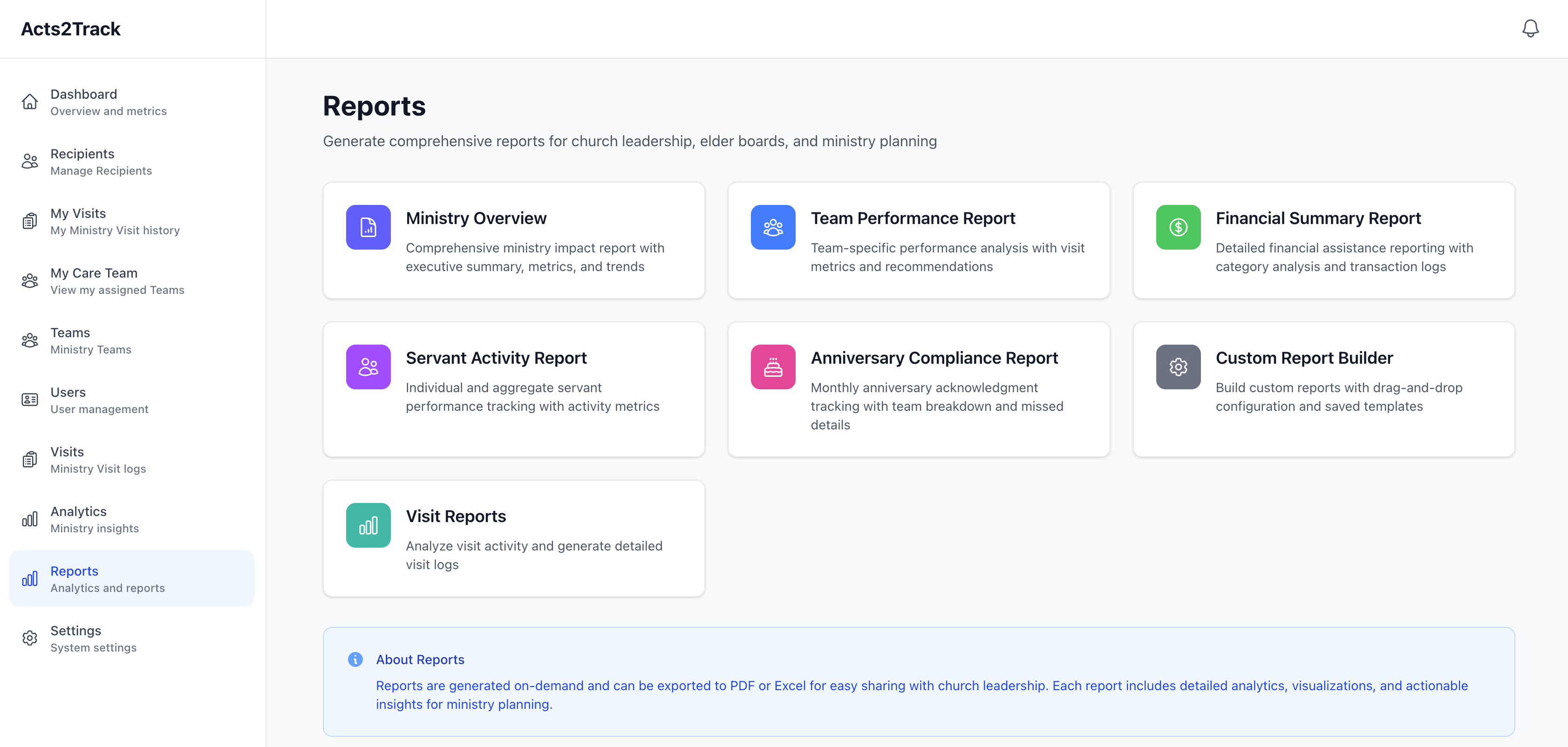Click the Recipients people icon
The width and height of the screenshot is (1568, 747).
(30, 161)
